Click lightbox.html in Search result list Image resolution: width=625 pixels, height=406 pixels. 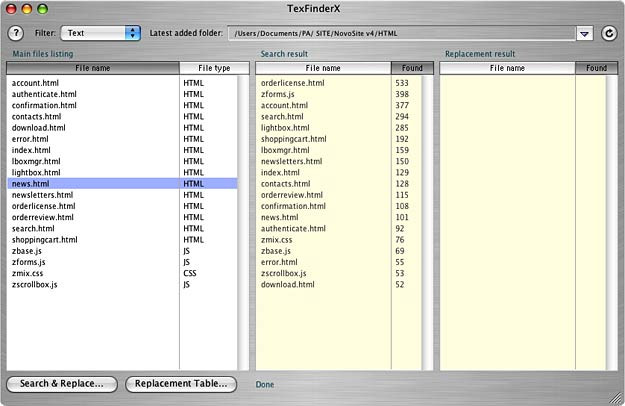pos(285,127)
